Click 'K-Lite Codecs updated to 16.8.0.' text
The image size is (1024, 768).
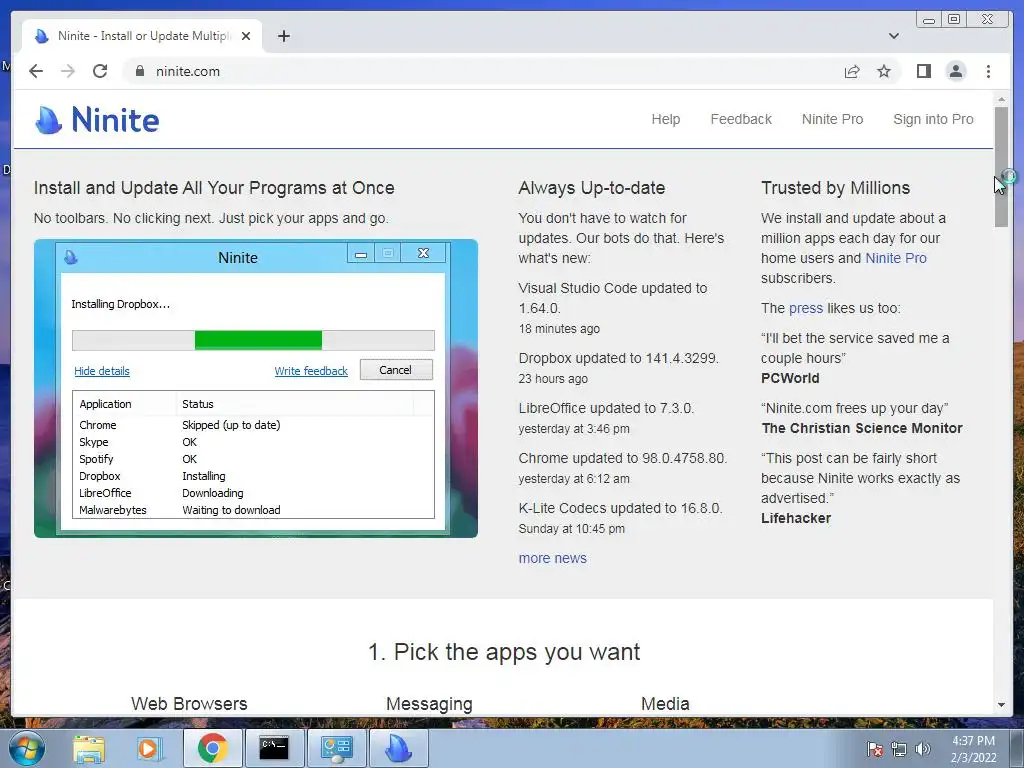coord(620,508)
